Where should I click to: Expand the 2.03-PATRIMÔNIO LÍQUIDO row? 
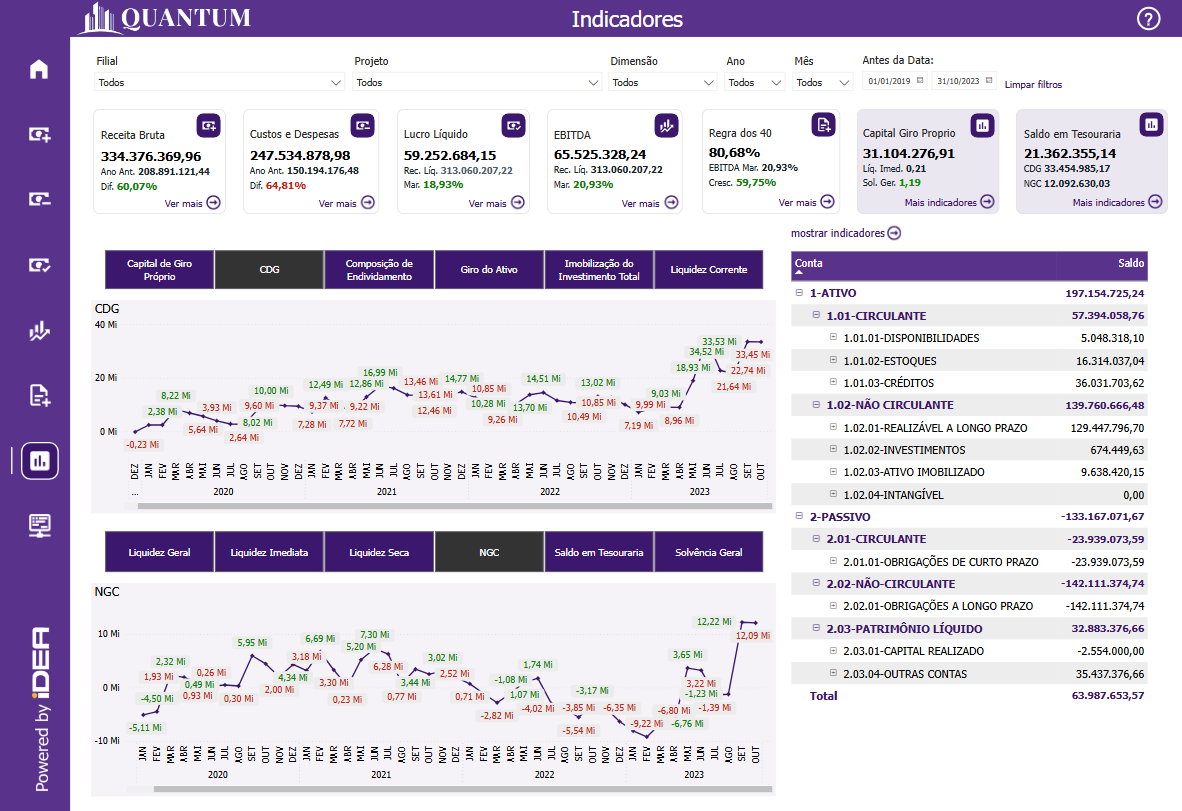[x=816, y=629]
